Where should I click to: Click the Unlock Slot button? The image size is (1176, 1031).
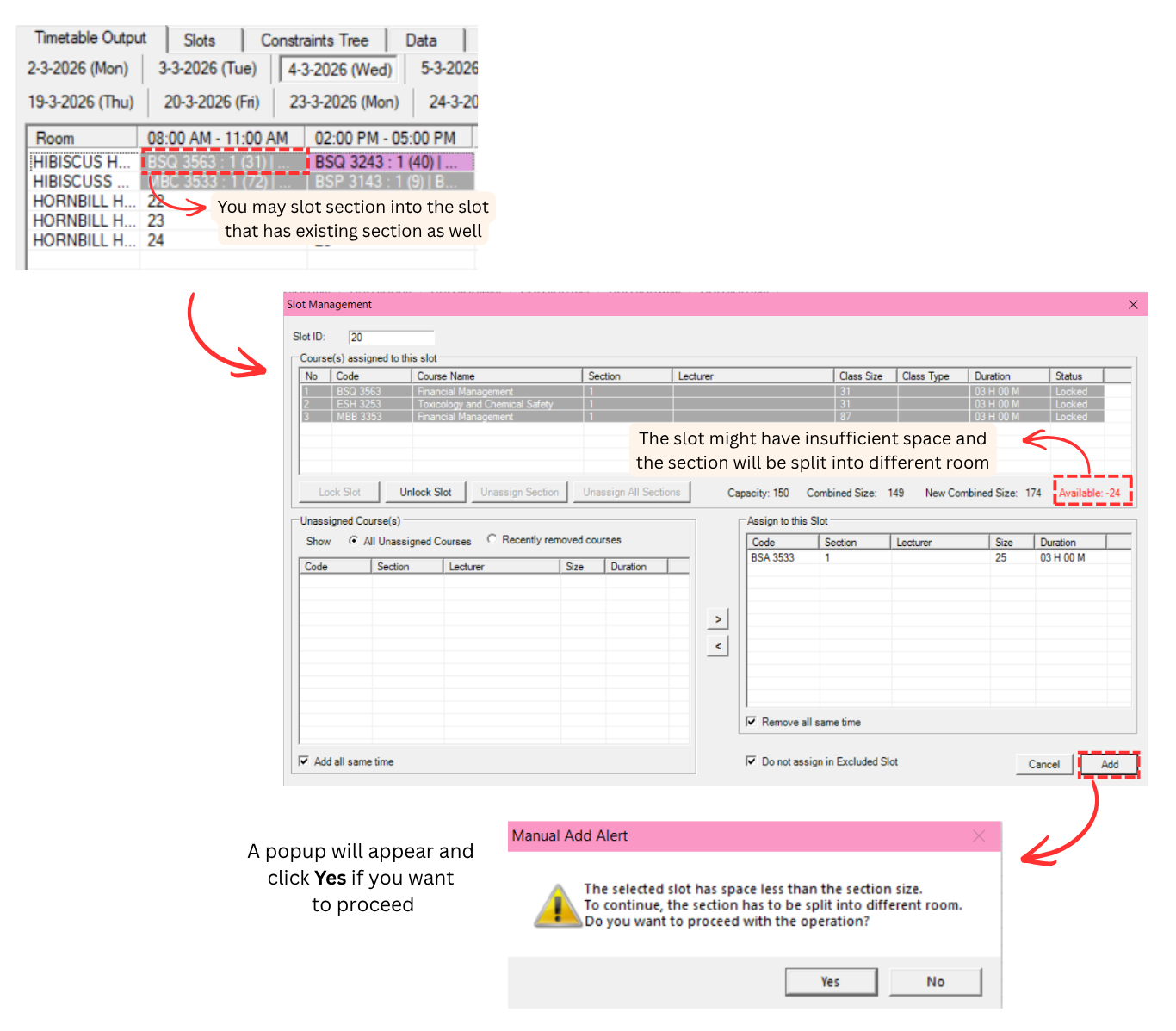pos(425,492)
